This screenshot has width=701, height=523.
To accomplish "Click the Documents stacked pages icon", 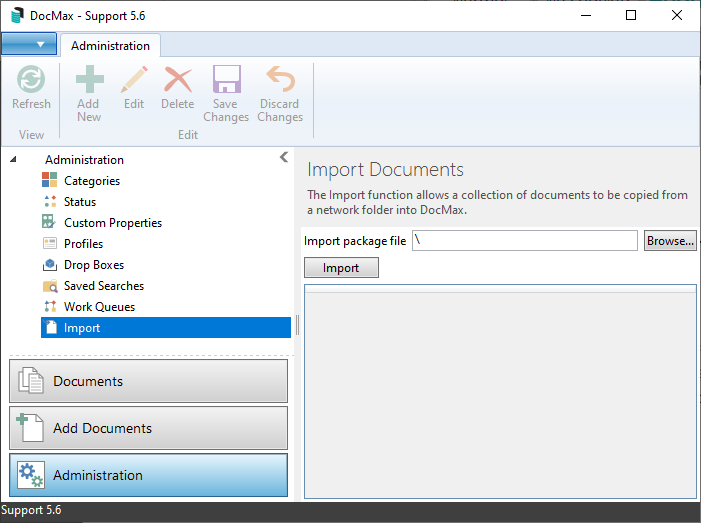I will pyautogui.click(x=31, y=381).
